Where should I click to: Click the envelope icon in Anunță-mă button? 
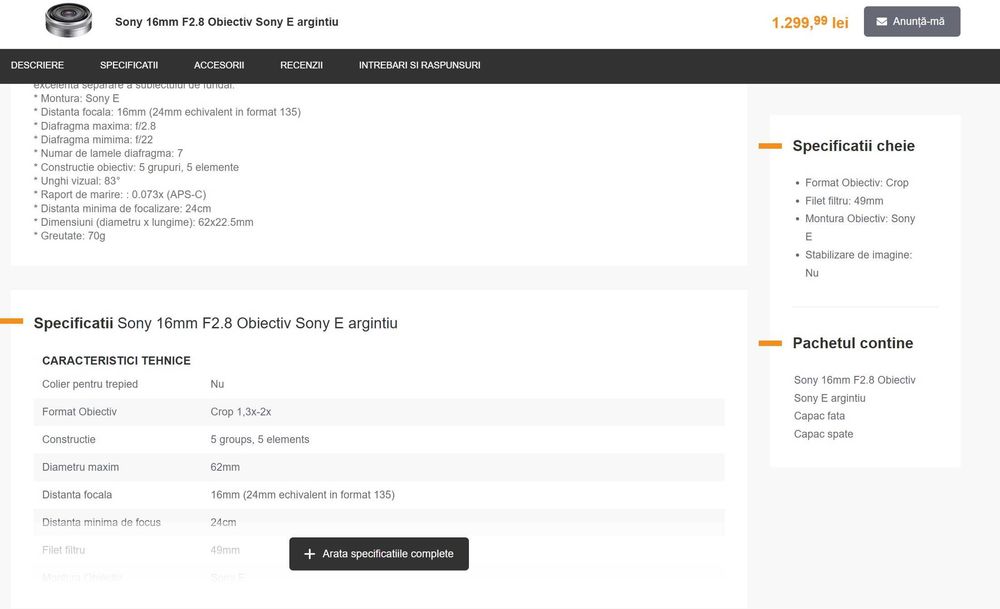tap(881, 22)
